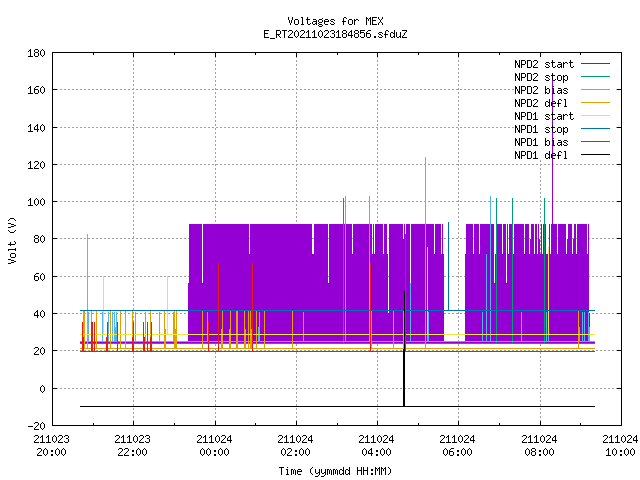Click the 180 y-axis tick label

[x=36, y=53]
